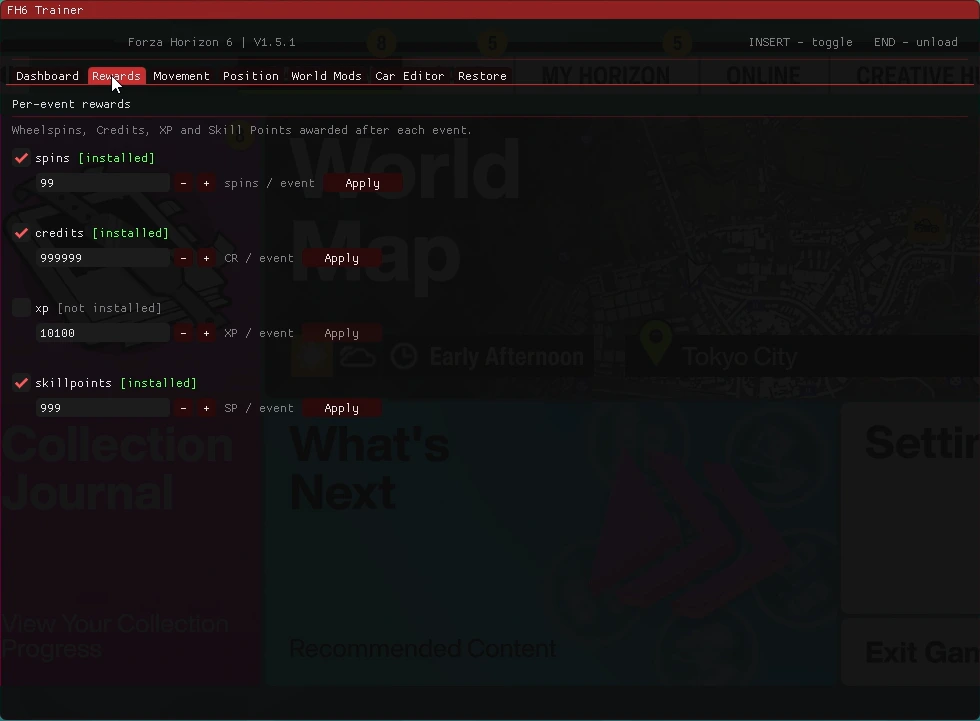Image resolution: width=980 pixels, height=721 pixels.
Task: Toggle the skillpoints reward checkbox
Action: [21, 383]
